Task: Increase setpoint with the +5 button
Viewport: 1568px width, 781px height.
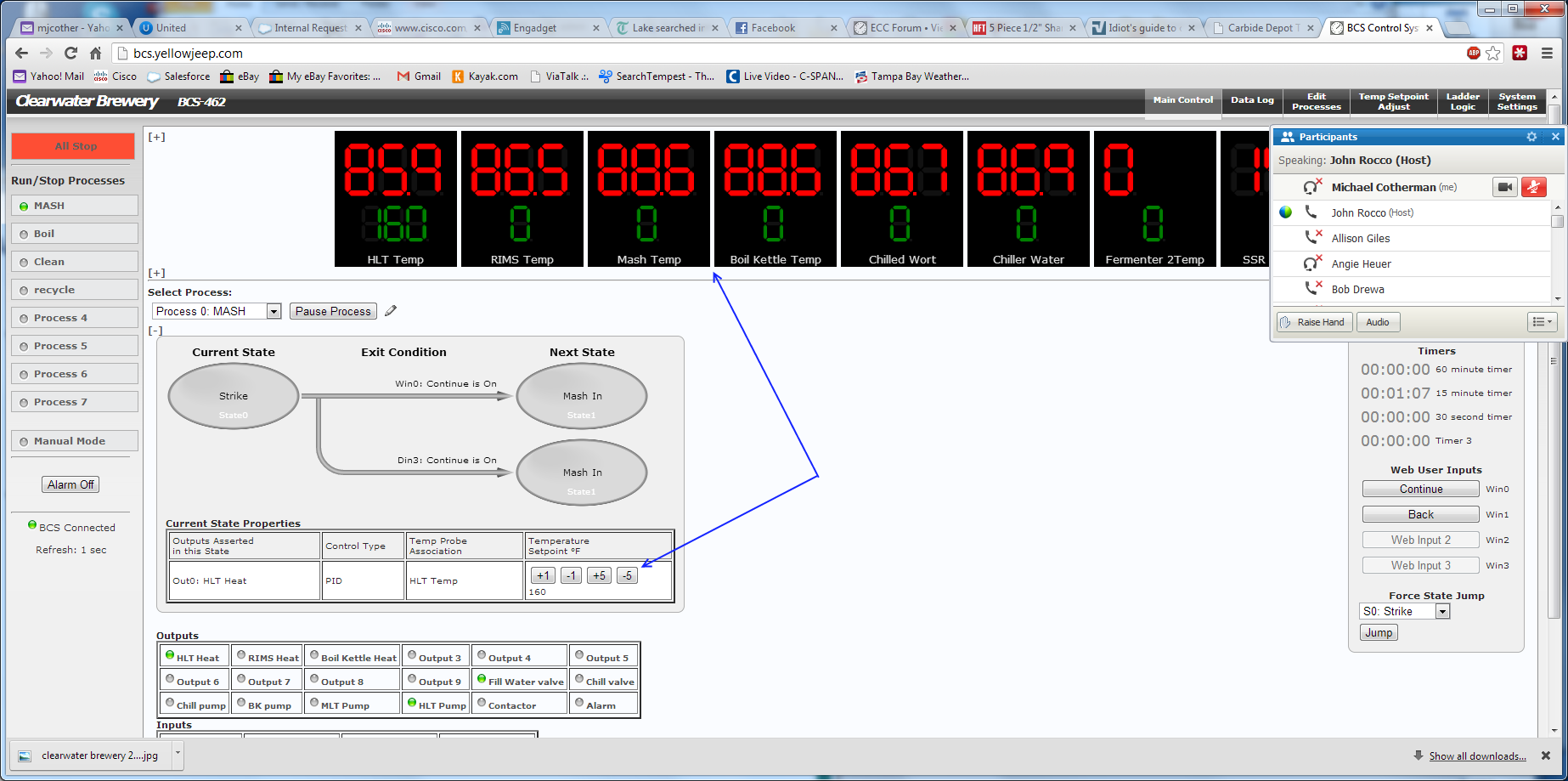Action: click(599, 575)
